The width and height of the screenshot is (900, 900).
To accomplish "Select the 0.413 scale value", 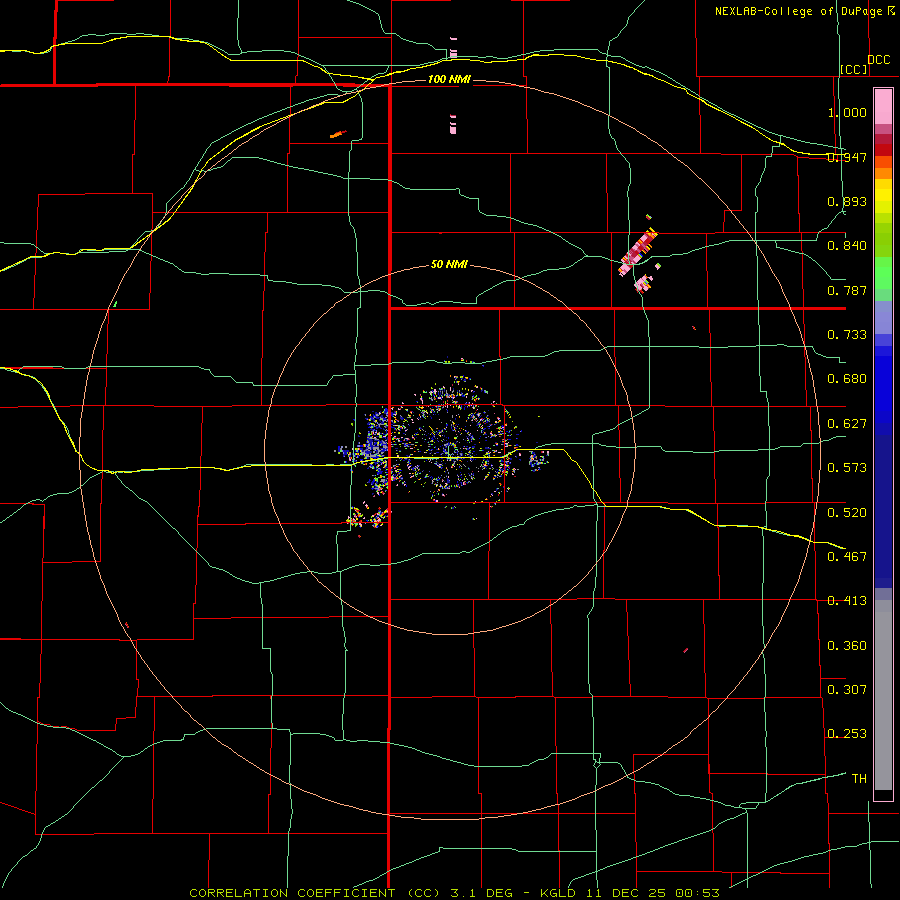I will point(847,601).
